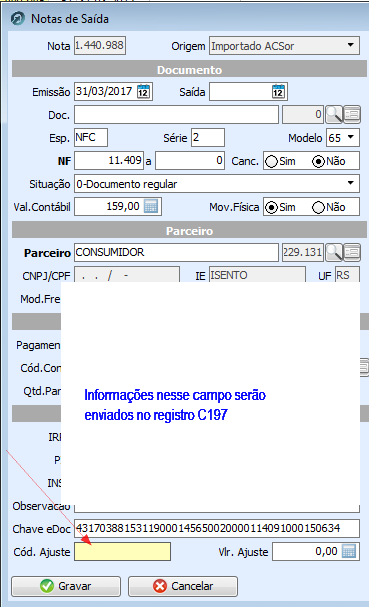This screenshot has height=607, width=369.
Task: Expand Situação dropdown list
Action: point(350,183)
